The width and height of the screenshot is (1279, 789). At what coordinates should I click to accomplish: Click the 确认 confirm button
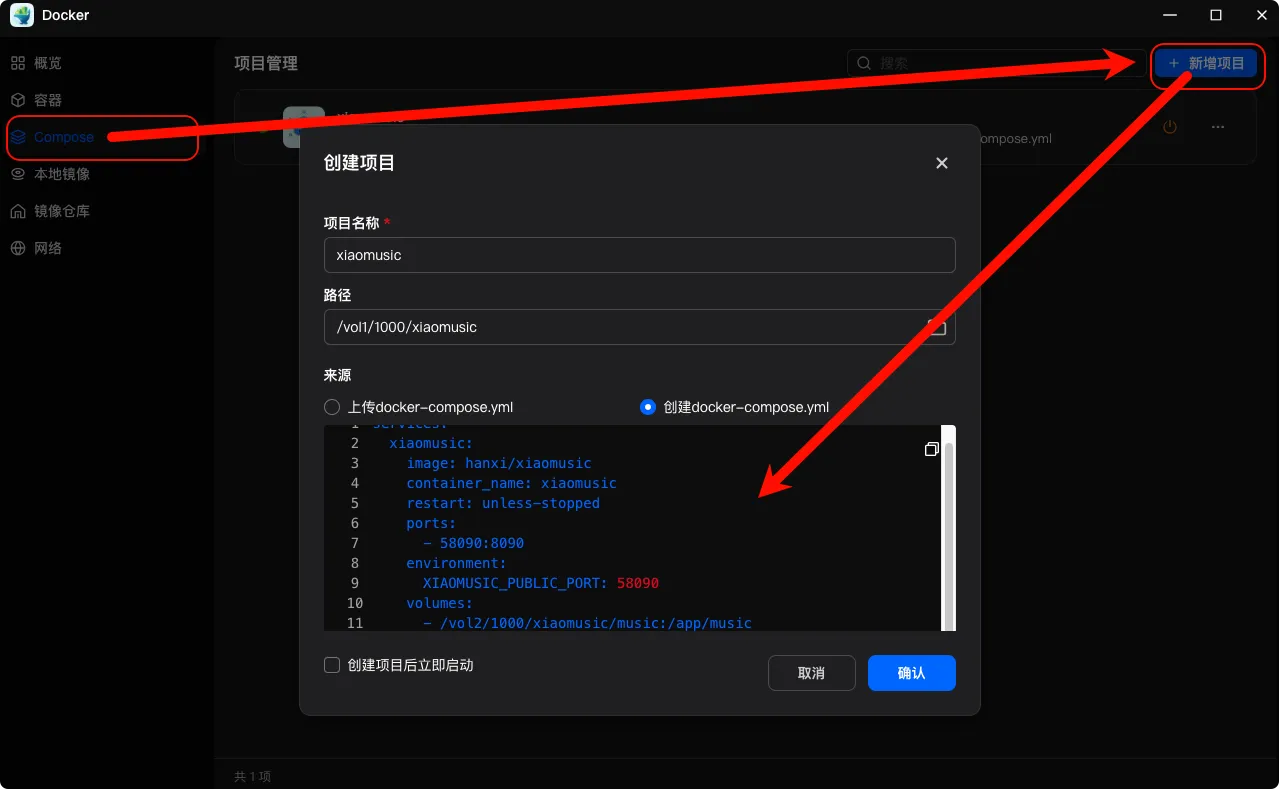(911, 673)
